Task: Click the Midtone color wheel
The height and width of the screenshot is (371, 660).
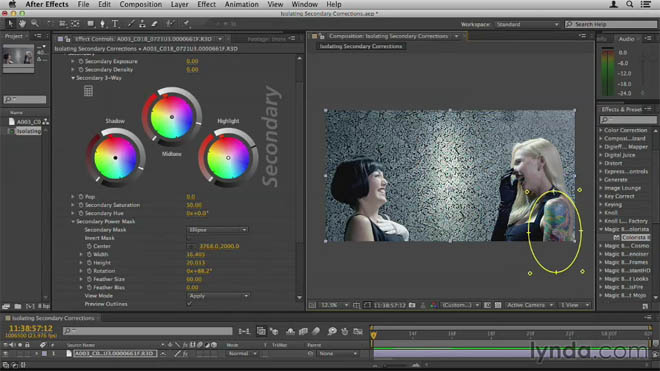Action: 172,117
